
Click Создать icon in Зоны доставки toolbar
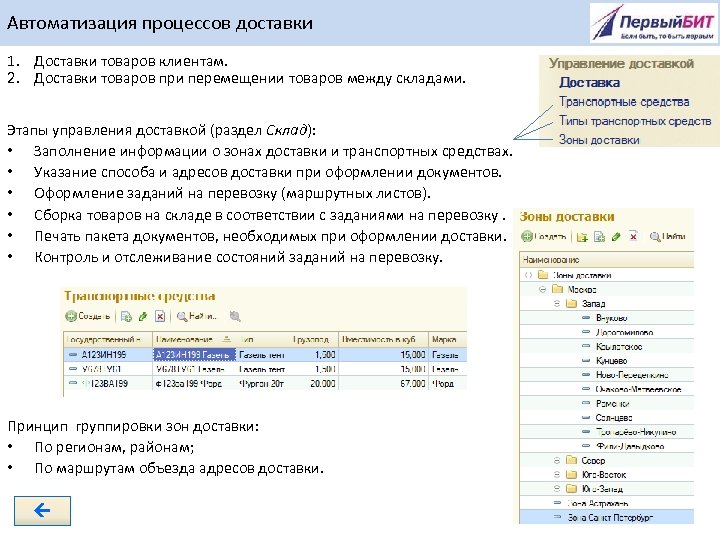pos(527,236)
